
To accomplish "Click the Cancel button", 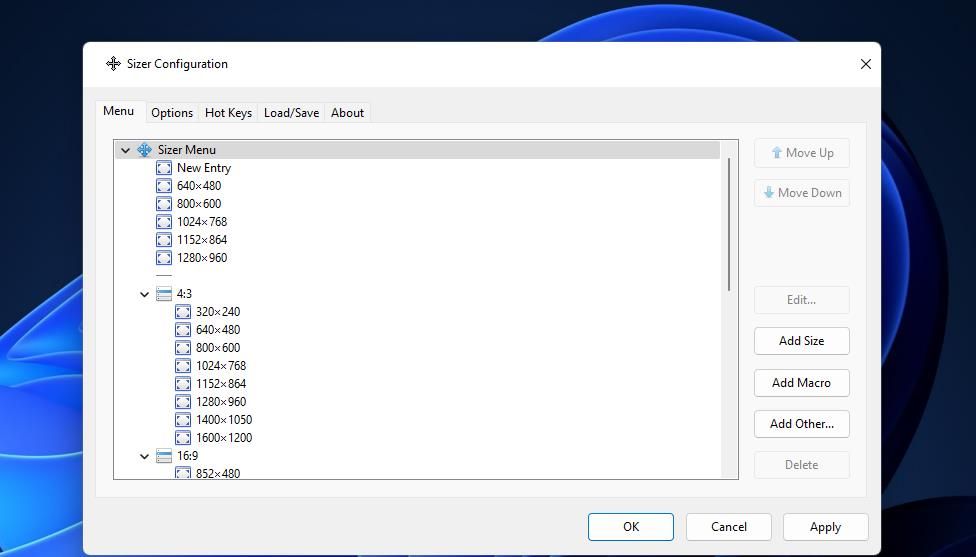I will point(729,527).
